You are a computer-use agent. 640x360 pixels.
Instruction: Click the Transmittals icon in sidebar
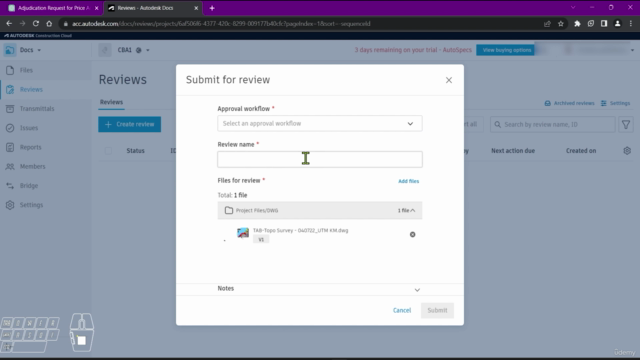(10, 109)
